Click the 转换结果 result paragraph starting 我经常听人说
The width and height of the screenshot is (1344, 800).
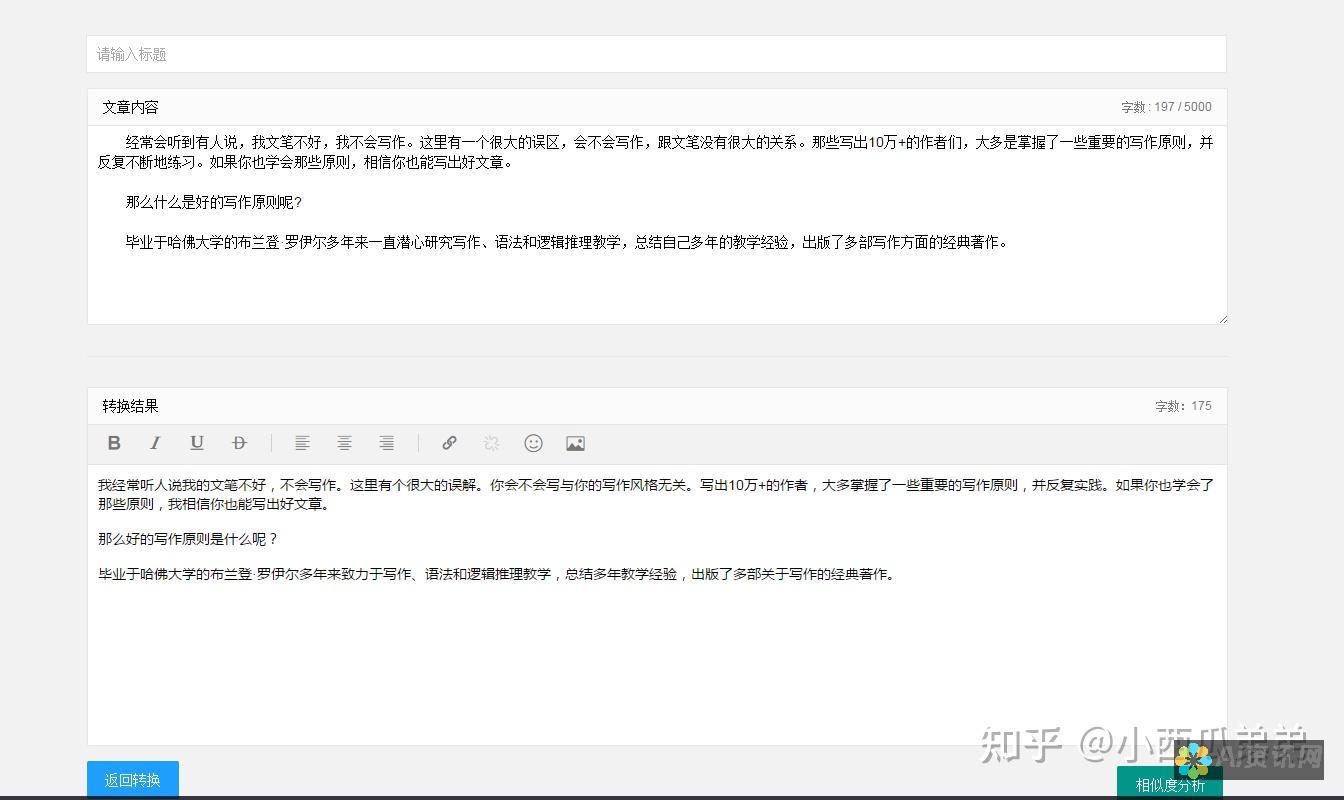tap(656, 494)
